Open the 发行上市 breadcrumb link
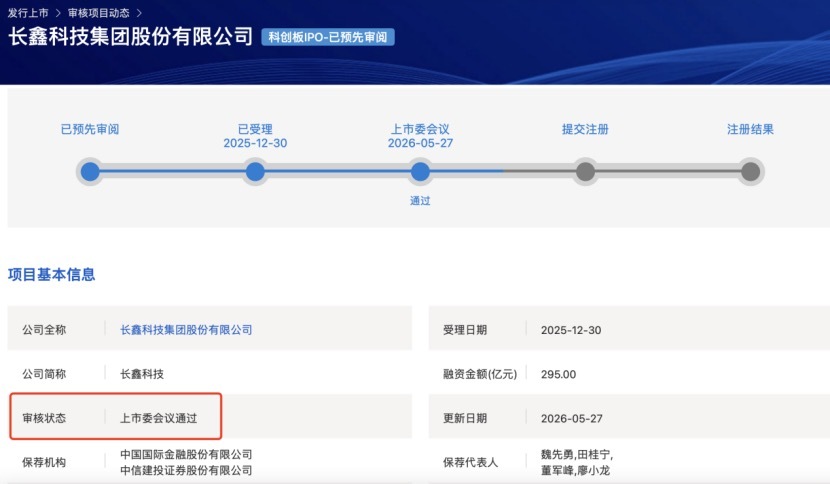This screenshot has height=484, width=830. 28,13
